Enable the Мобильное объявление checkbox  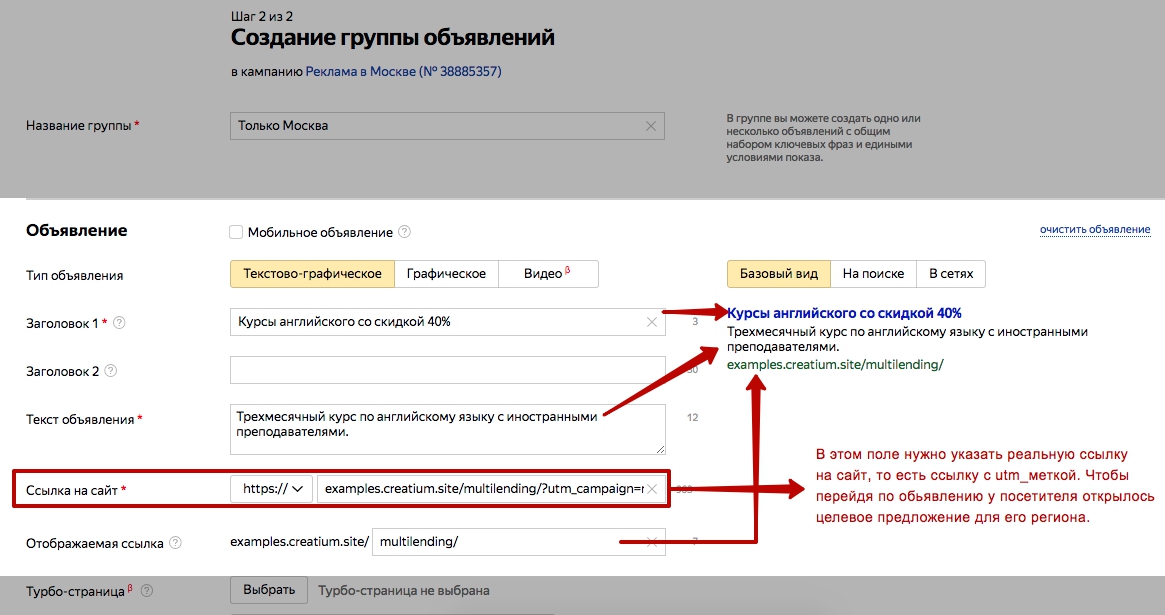[236, 232]
